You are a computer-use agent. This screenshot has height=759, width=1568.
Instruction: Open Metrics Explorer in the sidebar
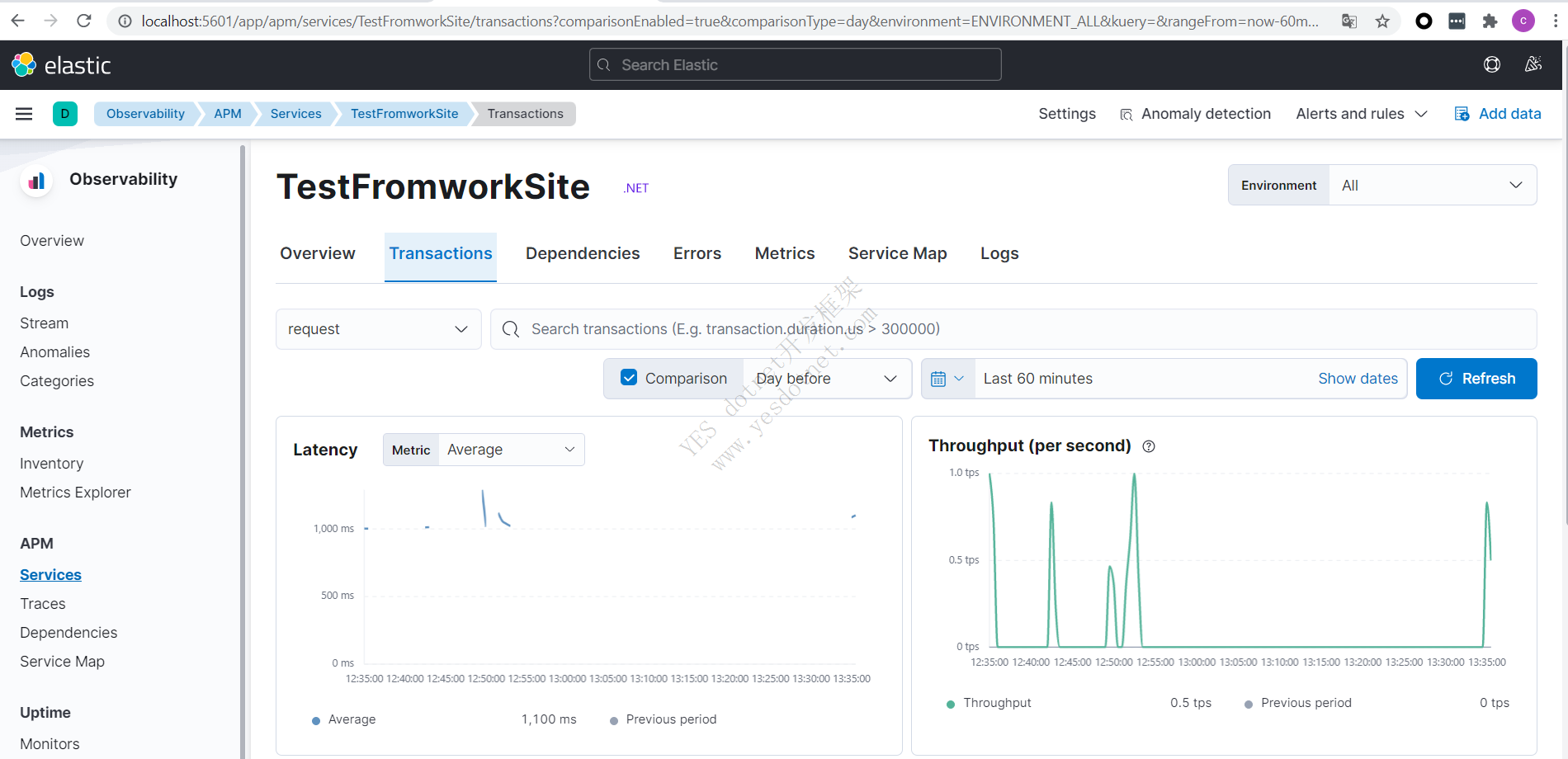pyautogui.click(x=75, y=493)
